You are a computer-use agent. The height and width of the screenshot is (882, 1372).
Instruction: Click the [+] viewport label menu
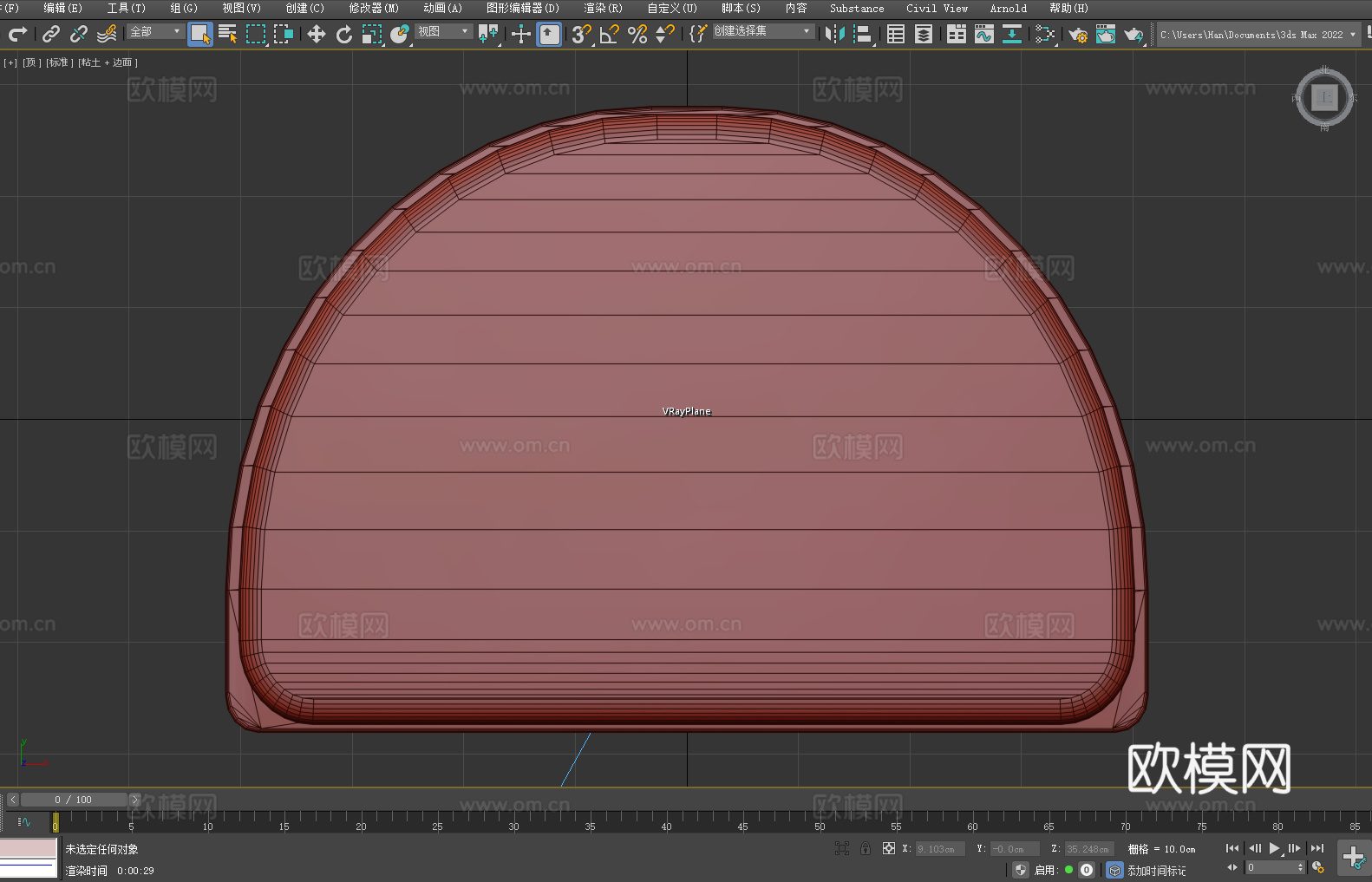click(10, 62)
